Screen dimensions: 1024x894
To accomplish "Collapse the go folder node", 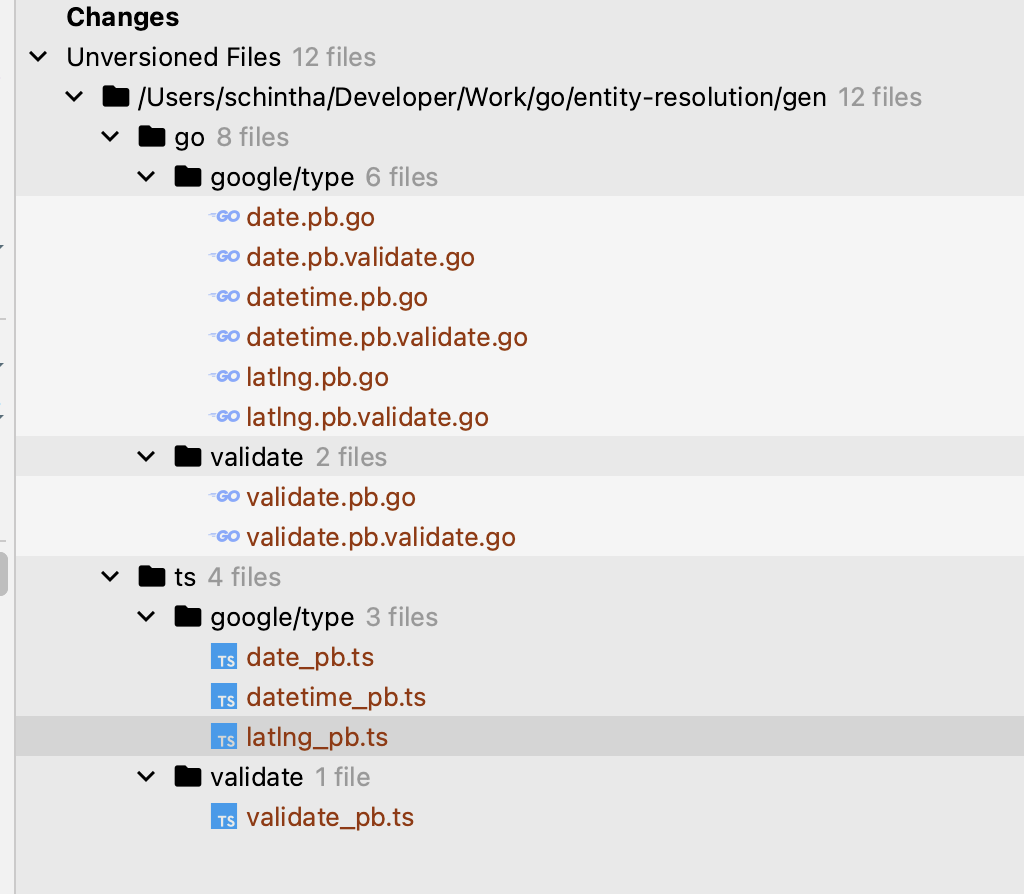I will pos(110,137).
